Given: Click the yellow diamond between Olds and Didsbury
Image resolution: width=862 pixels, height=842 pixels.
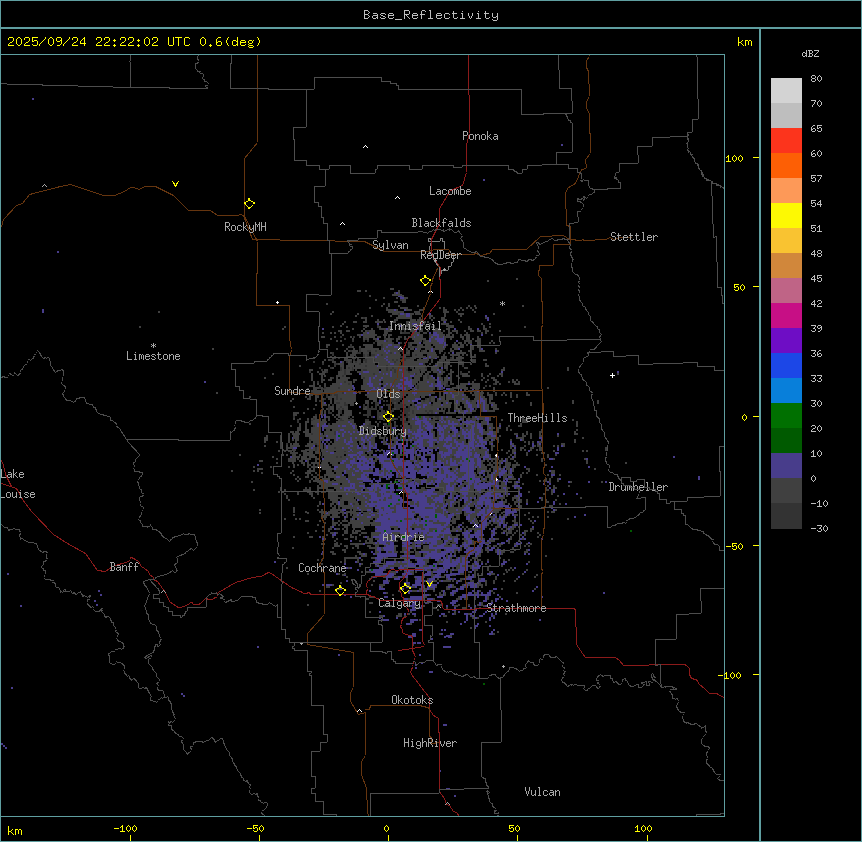Looking at the screenshot, I should coord(389,416).
